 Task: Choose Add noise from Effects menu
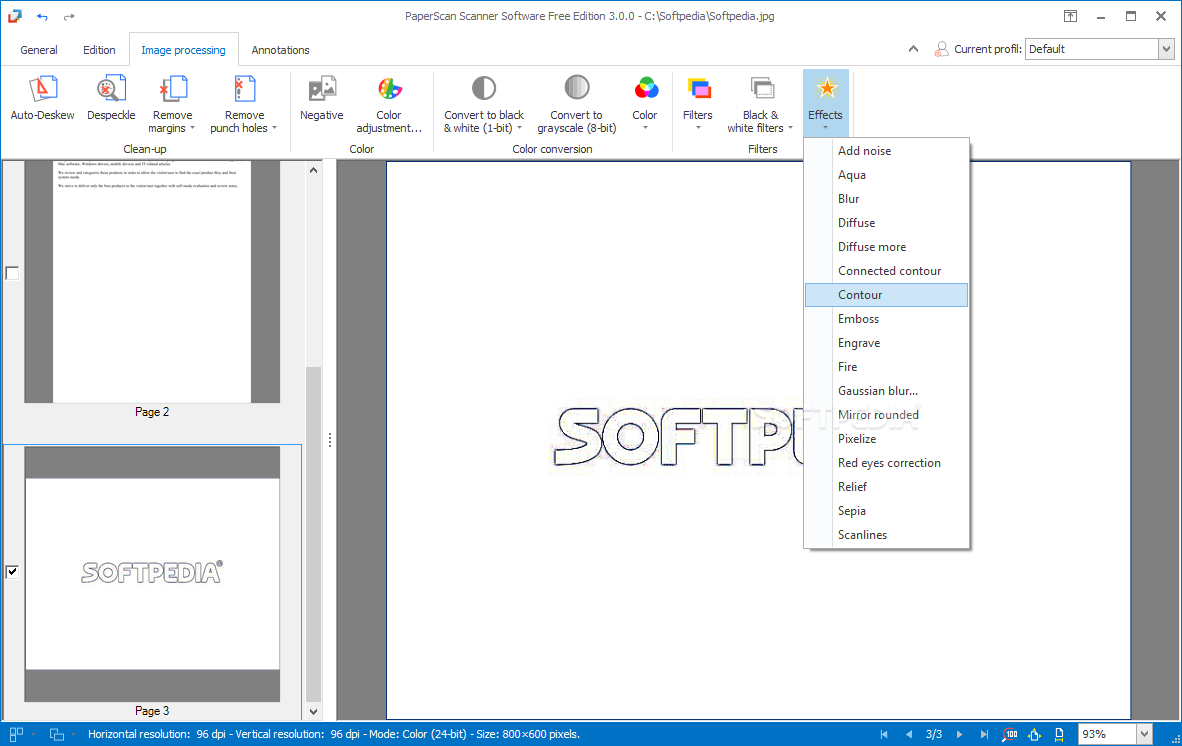(x=886, y=151)
